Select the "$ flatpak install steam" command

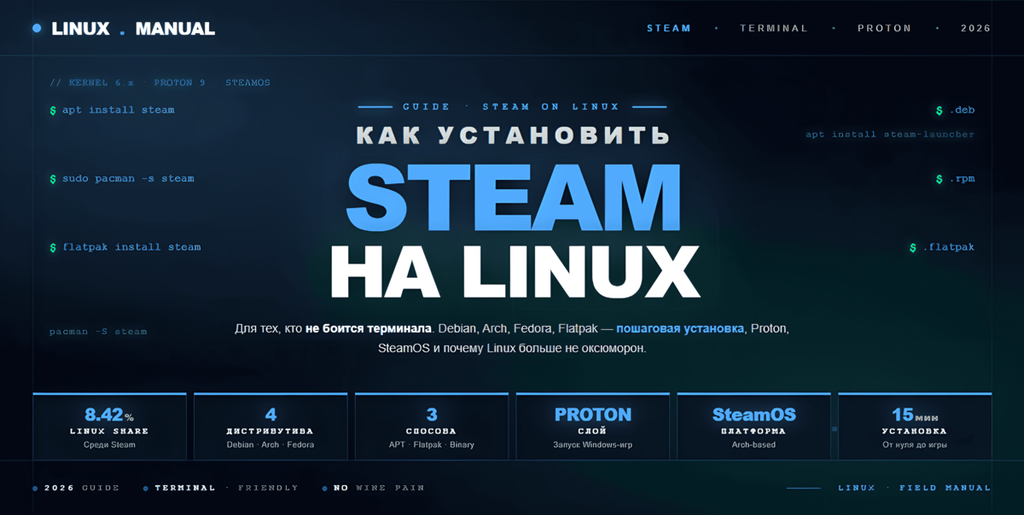click(x=125, y=247)
